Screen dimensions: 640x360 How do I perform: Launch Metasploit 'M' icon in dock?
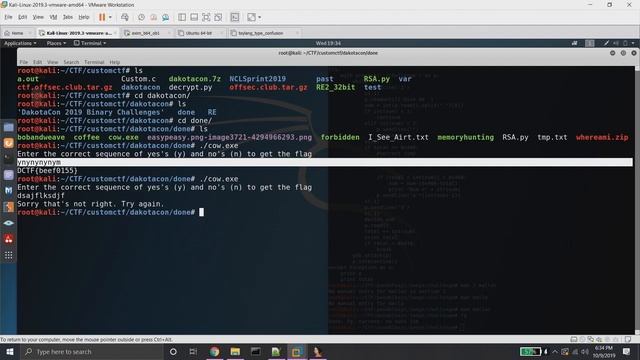[9, 191]
